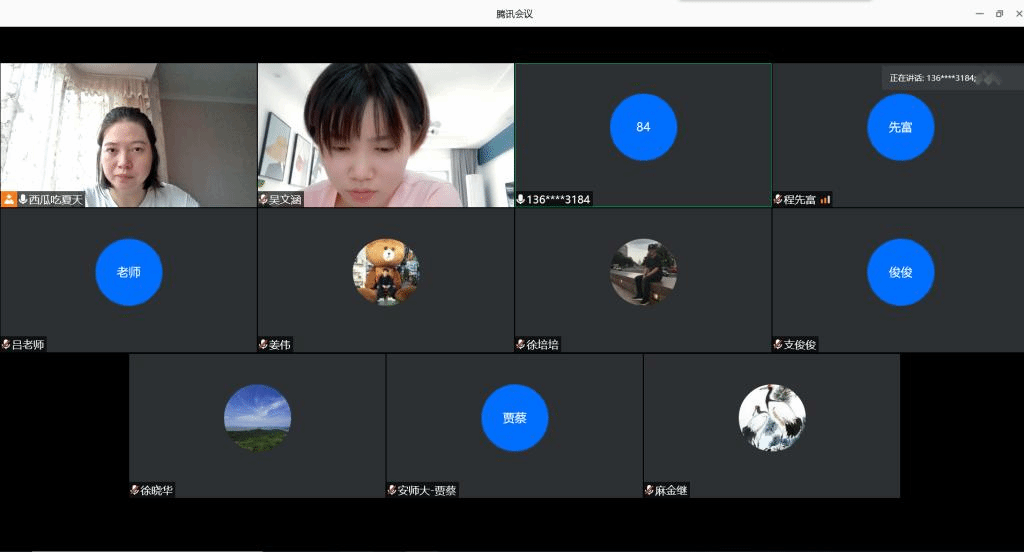Click the muted mic icon beside 麻金继
Viewport: 1024px width, 552px height.
tap(649, 490)
